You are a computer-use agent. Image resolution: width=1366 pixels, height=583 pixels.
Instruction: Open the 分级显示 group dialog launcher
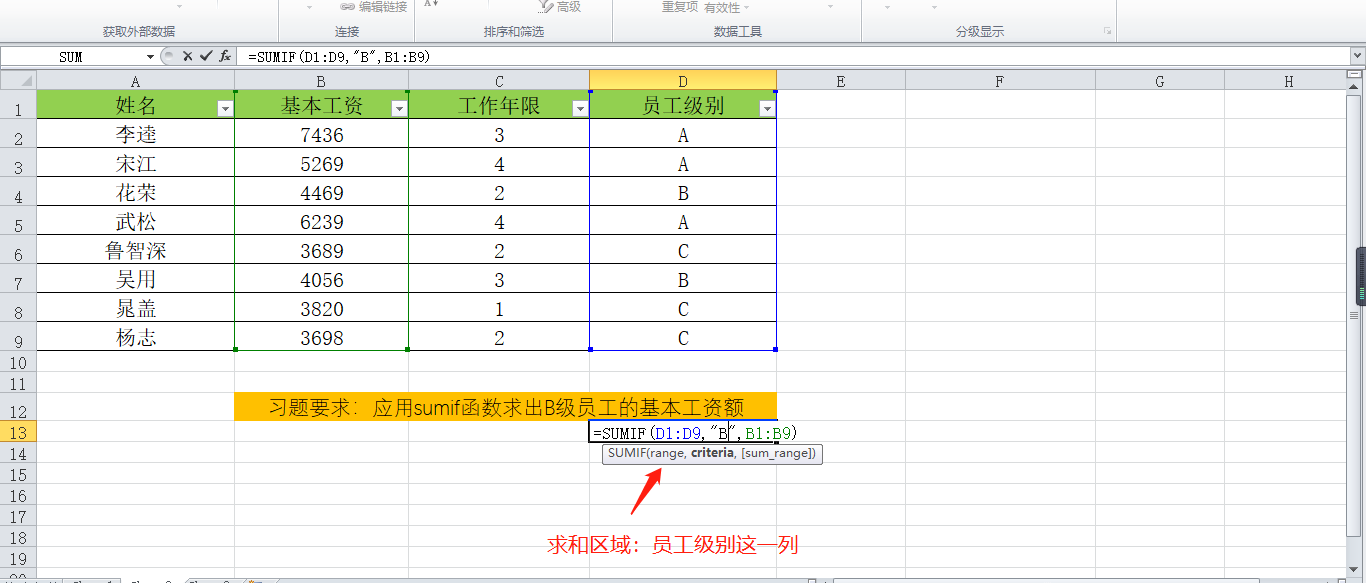[x=1107, y=32]
